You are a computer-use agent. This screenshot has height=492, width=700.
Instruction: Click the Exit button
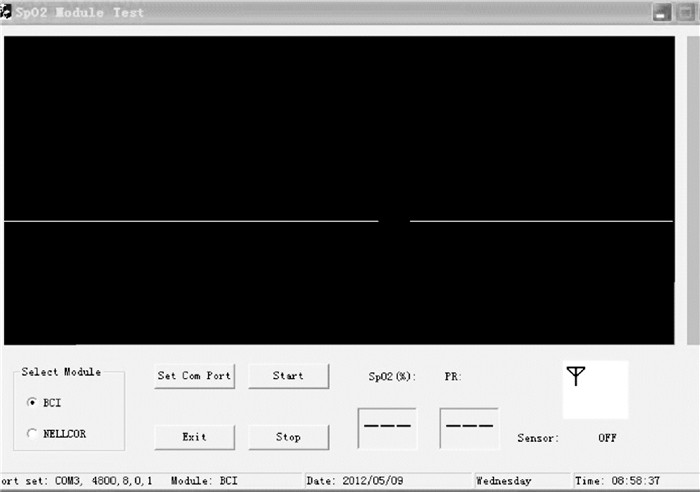(194, 437)
